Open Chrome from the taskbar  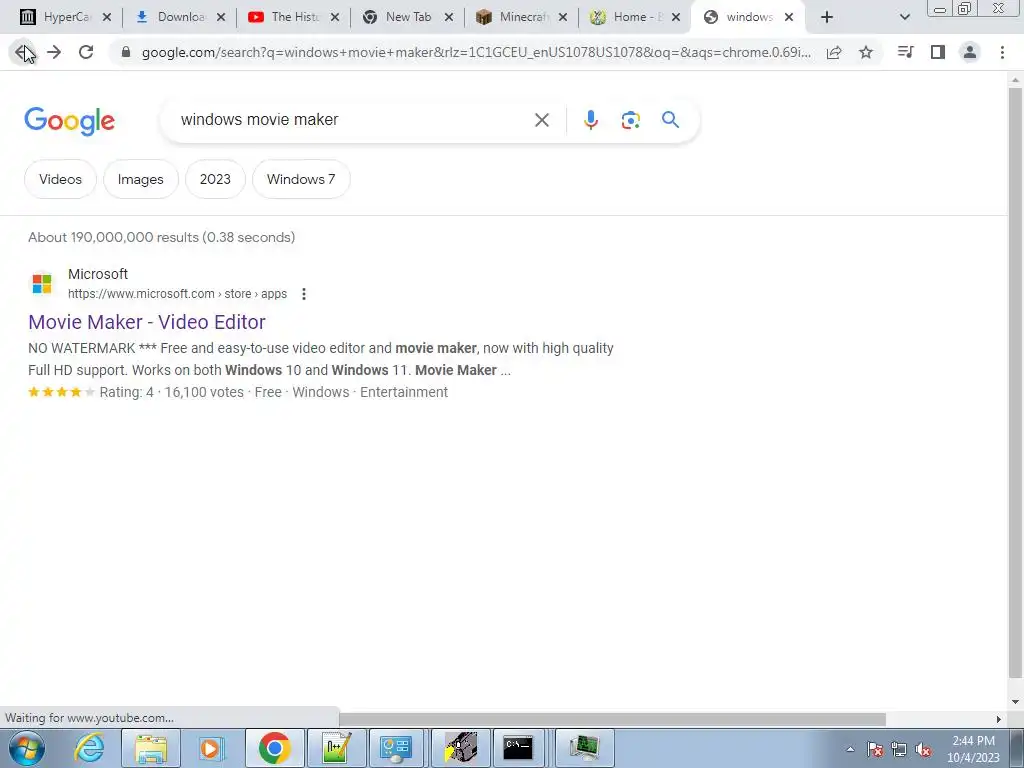click(274, 748)
